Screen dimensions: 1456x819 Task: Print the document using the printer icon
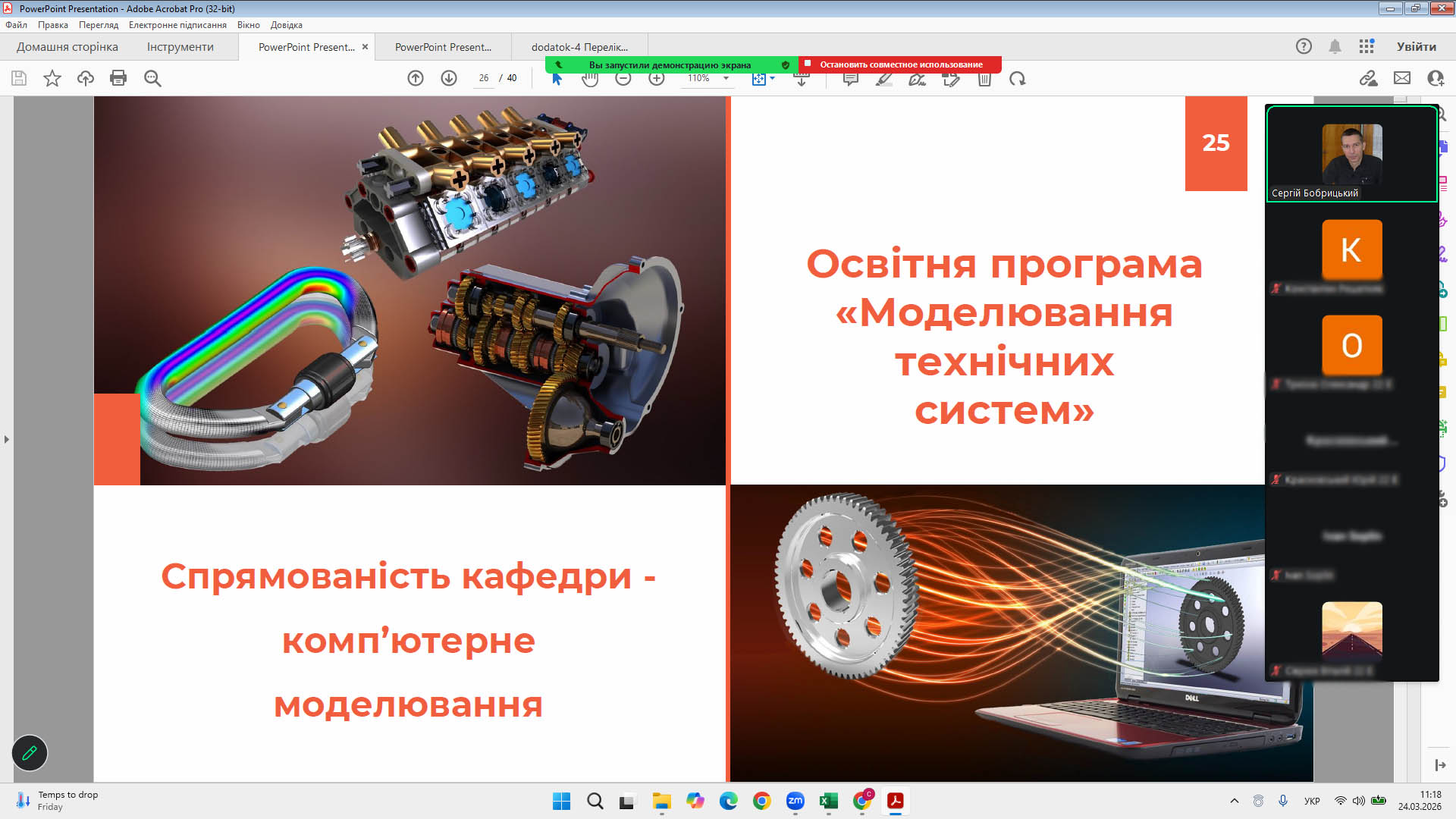(118, 78)
